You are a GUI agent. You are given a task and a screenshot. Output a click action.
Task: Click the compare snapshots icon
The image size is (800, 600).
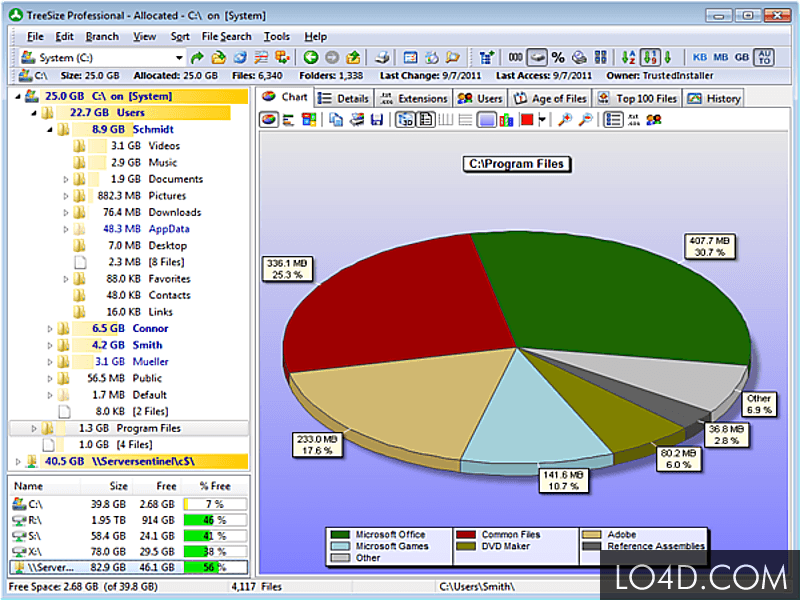(282, 58)
